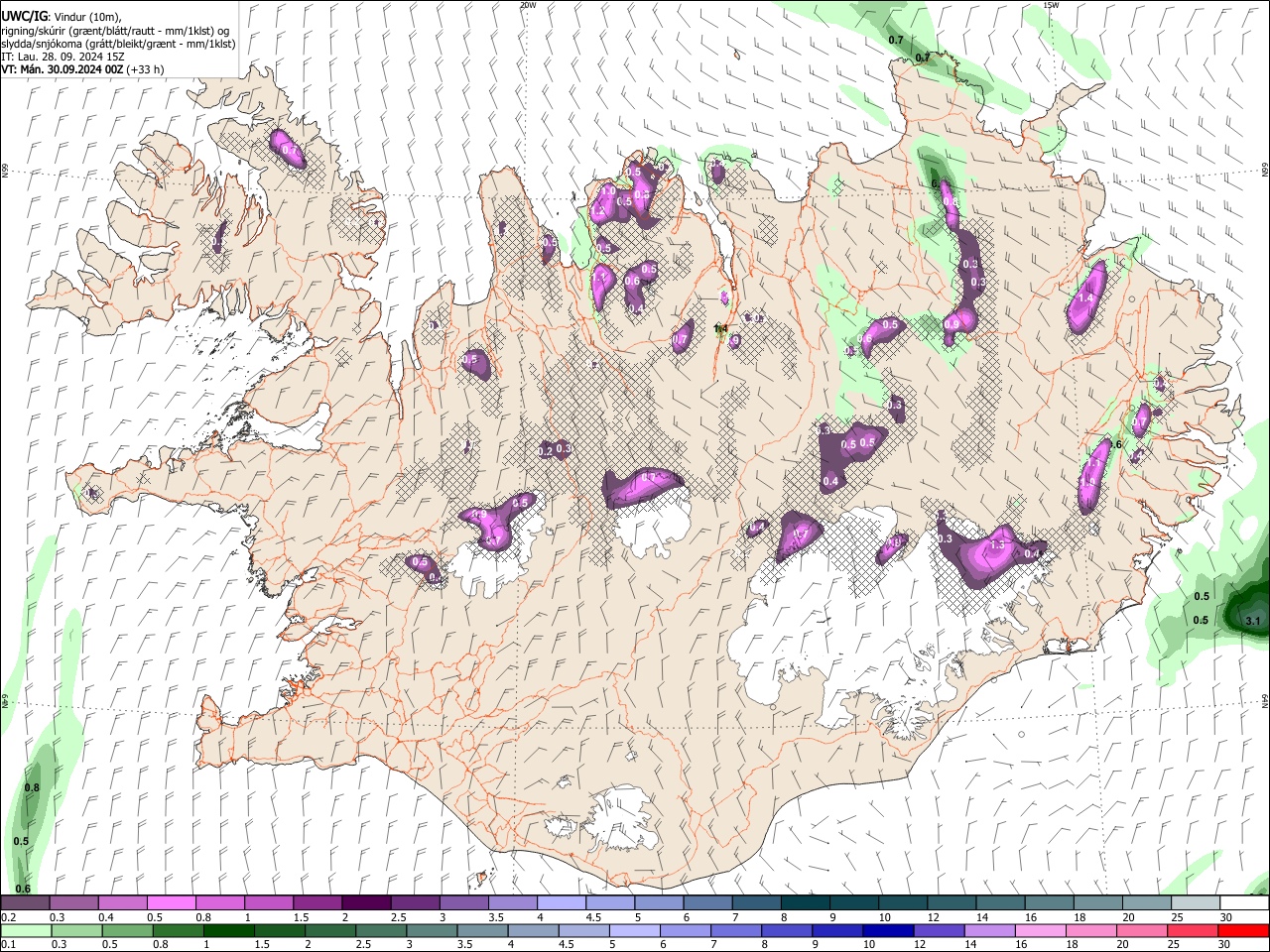Click the 15W longitude label at top
Viewport: 1270px width, 952px height.
coord(1051,5)
